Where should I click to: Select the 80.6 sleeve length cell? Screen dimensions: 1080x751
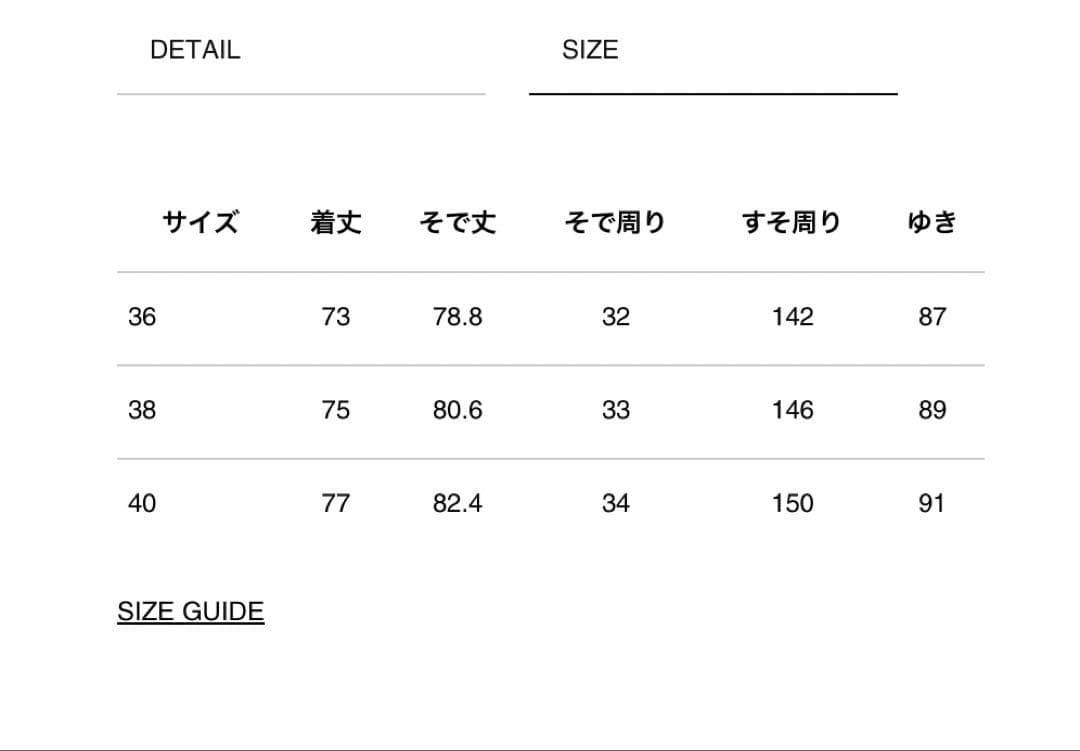(458, 410)
